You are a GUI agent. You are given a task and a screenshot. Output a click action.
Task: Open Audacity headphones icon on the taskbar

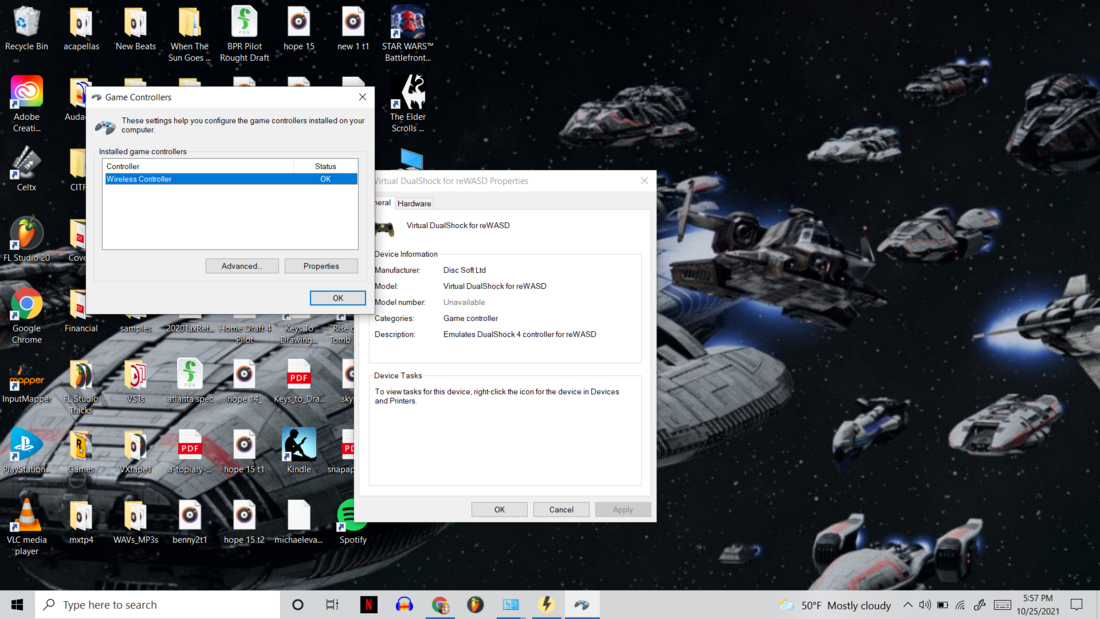point(404,604)
